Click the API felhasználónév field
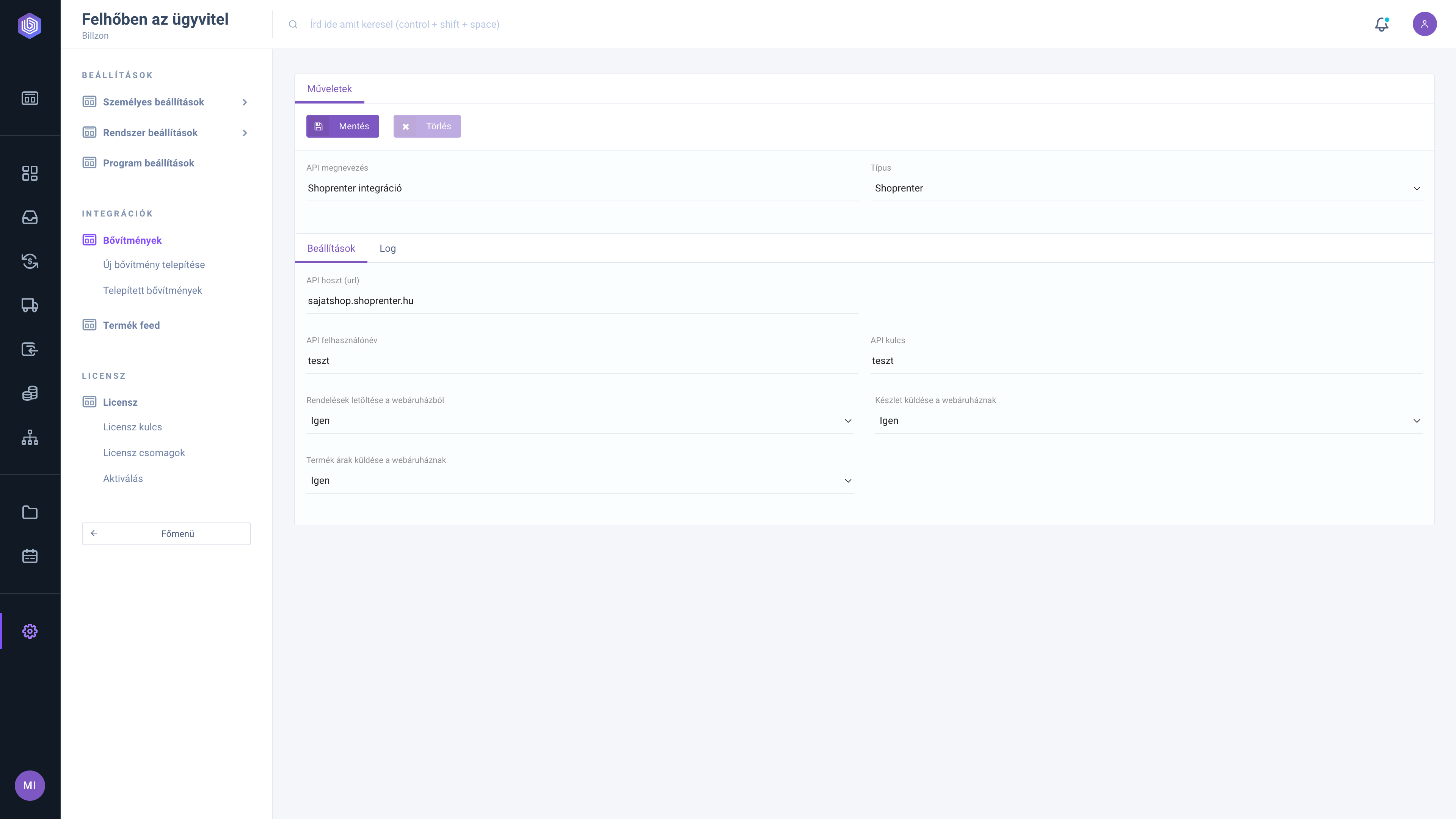This screenshot has width=1456, height=819. click(x=582, y=361)
